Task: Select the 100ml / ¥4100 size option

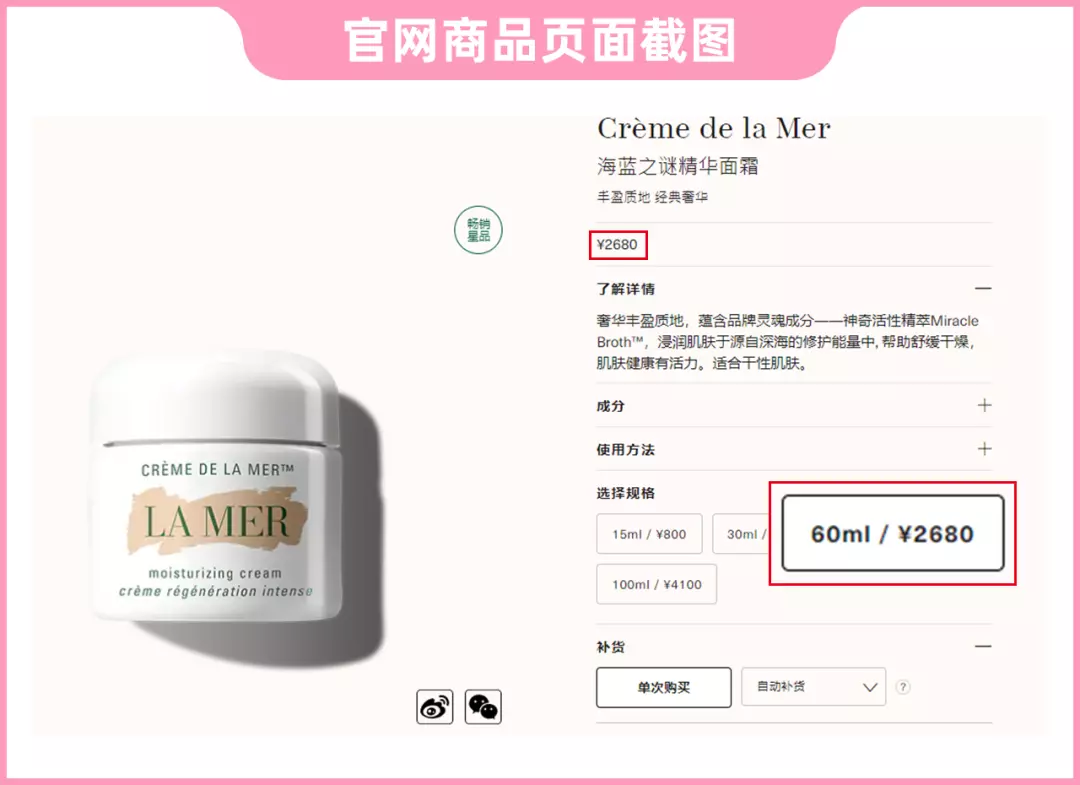Action: pyautogui.click(x=656, y=584)
